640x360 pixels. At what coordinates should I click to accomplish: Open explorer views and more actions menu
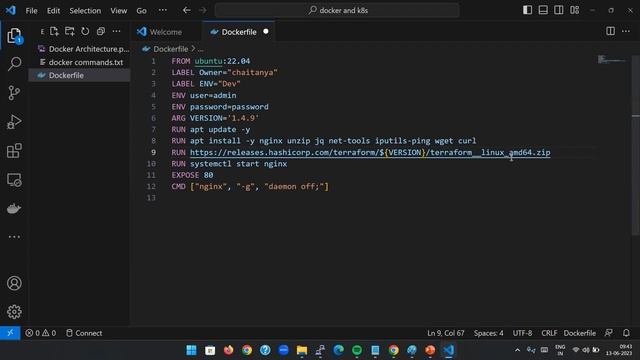click(116, 31)
